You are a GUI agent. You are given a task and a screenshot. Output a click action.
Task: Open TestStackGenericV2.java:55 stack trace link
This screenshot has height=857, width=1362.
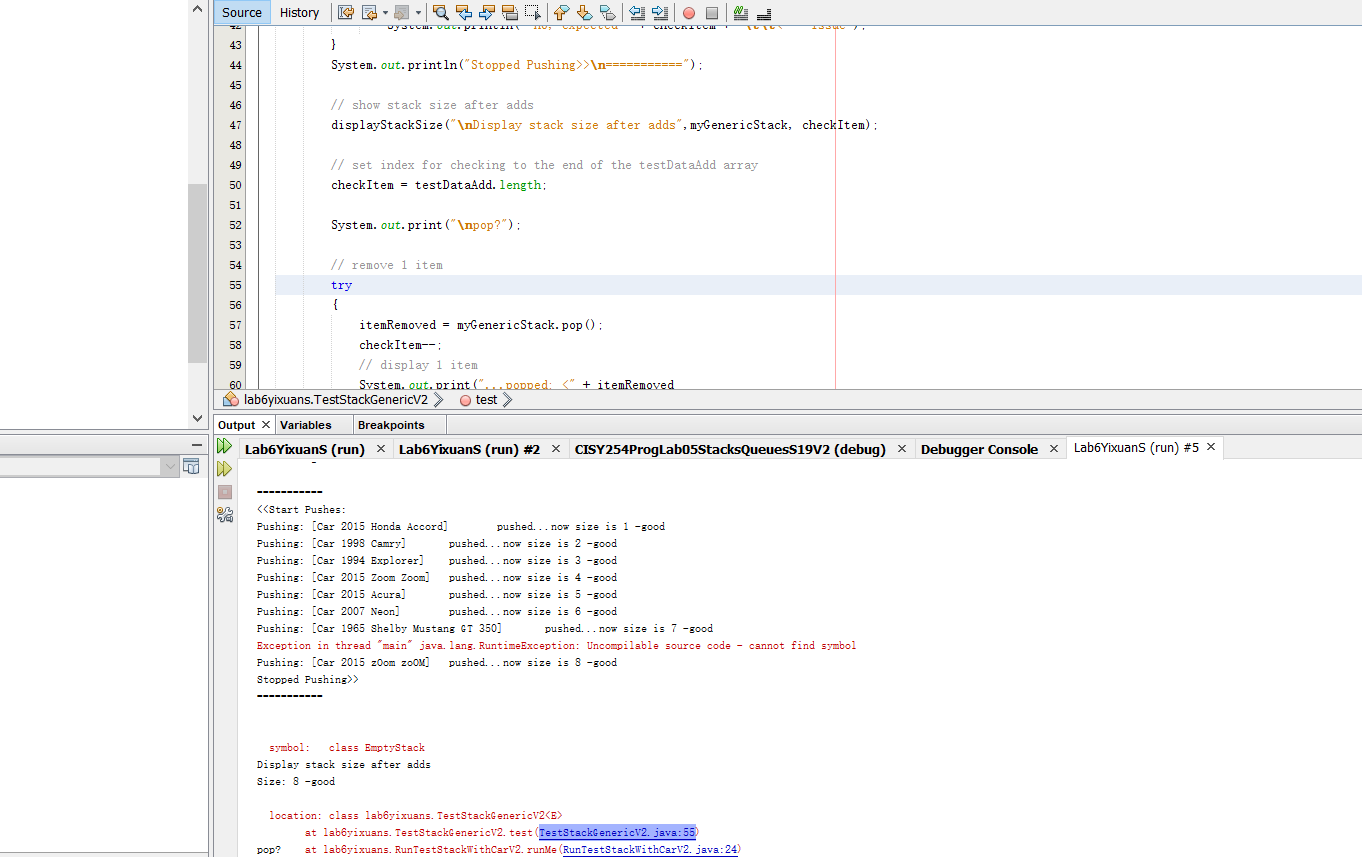[617, 832]
